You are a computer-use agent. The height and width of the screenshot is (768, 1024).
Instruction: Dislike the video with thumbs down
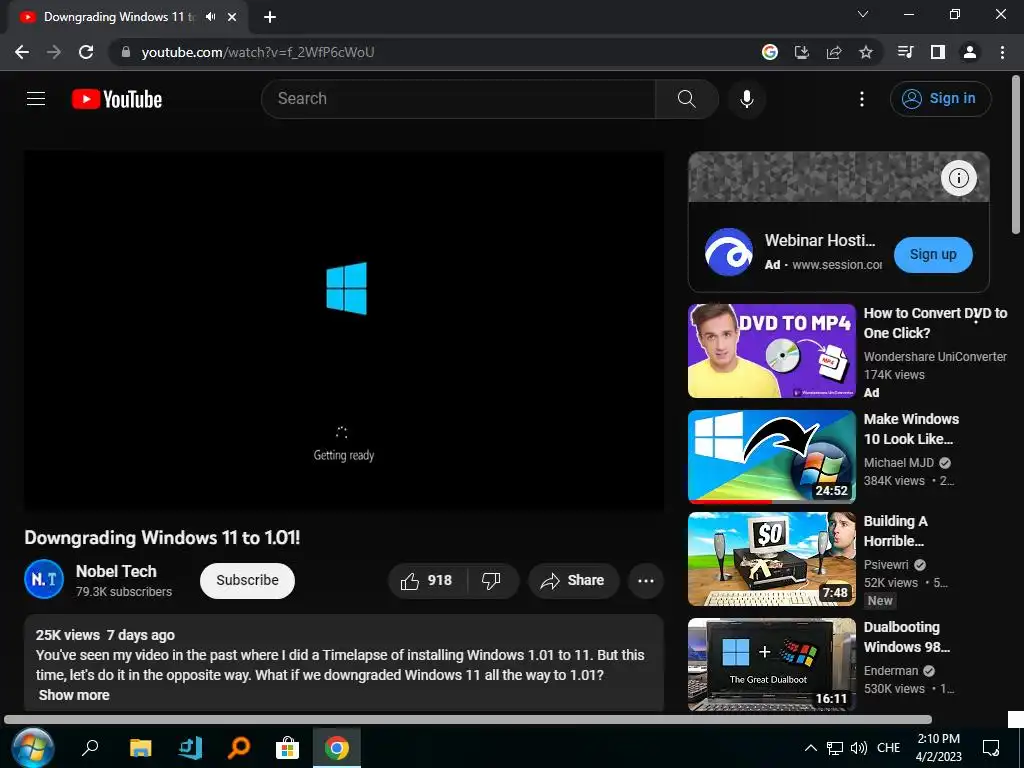[491, 581]
